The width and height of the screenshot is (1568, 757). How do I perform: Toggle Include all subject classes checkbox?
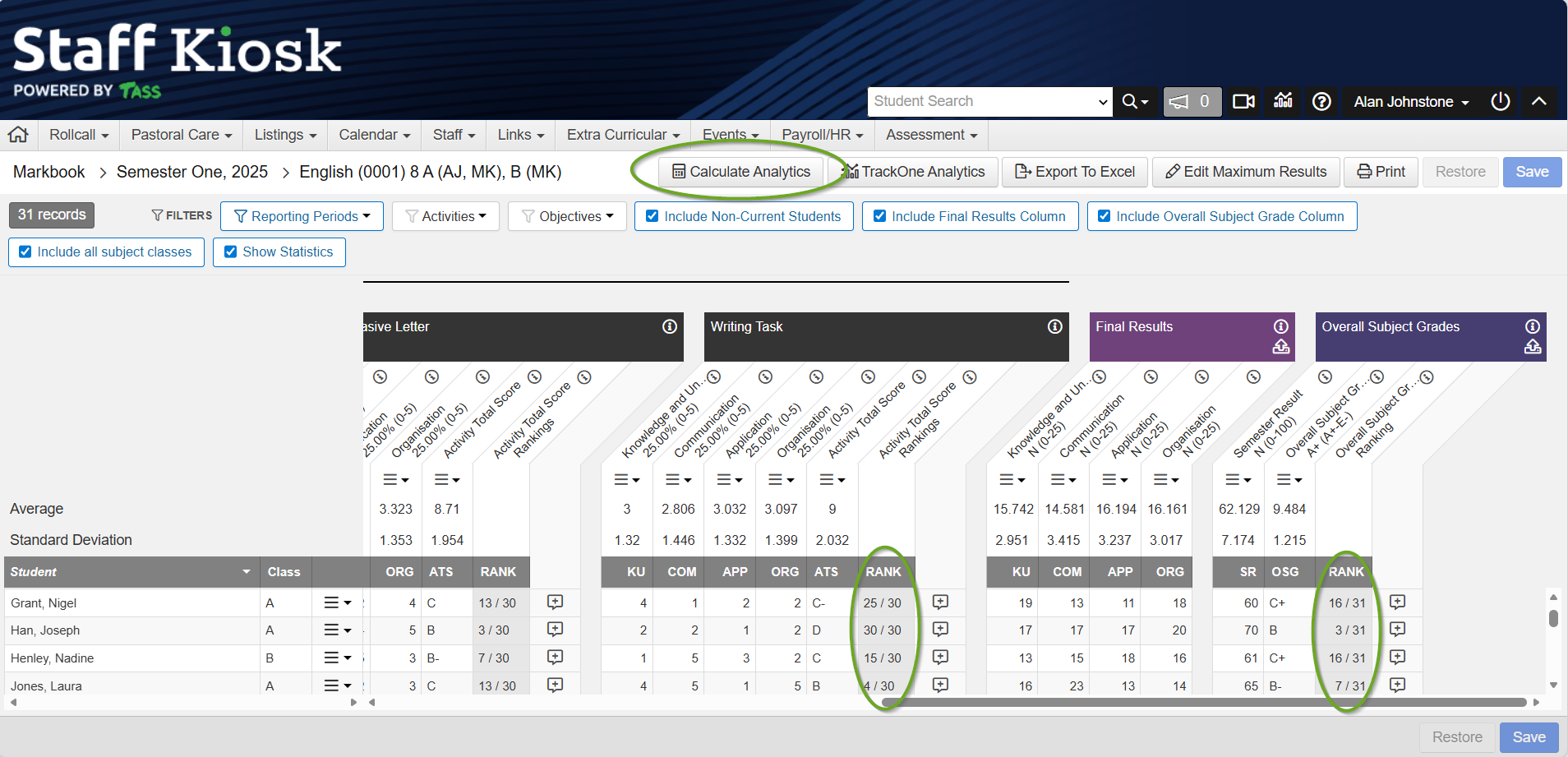25,252
